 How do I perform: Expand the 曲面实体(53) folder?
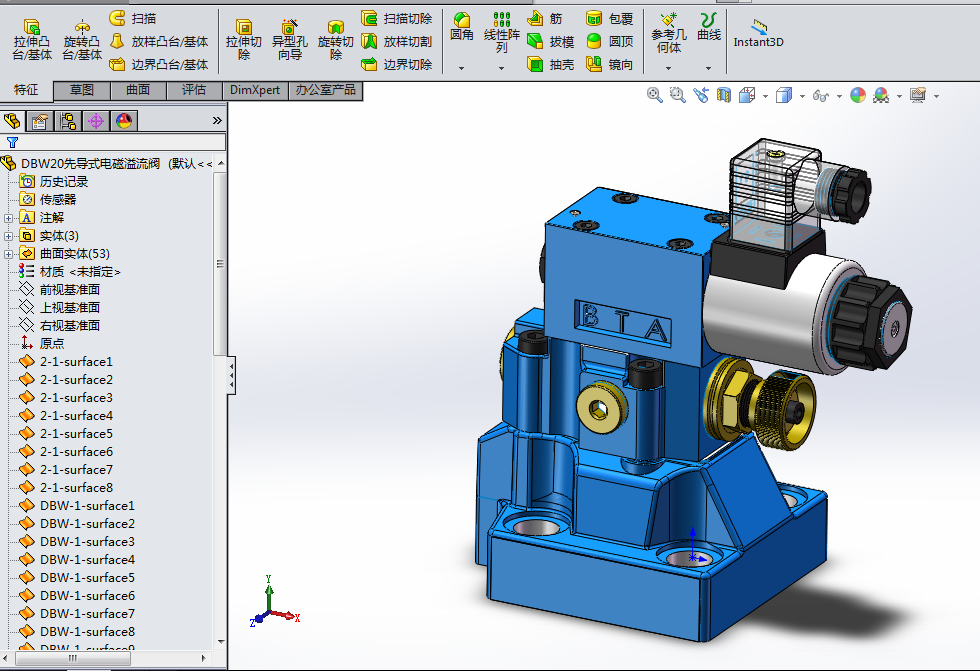9,254
